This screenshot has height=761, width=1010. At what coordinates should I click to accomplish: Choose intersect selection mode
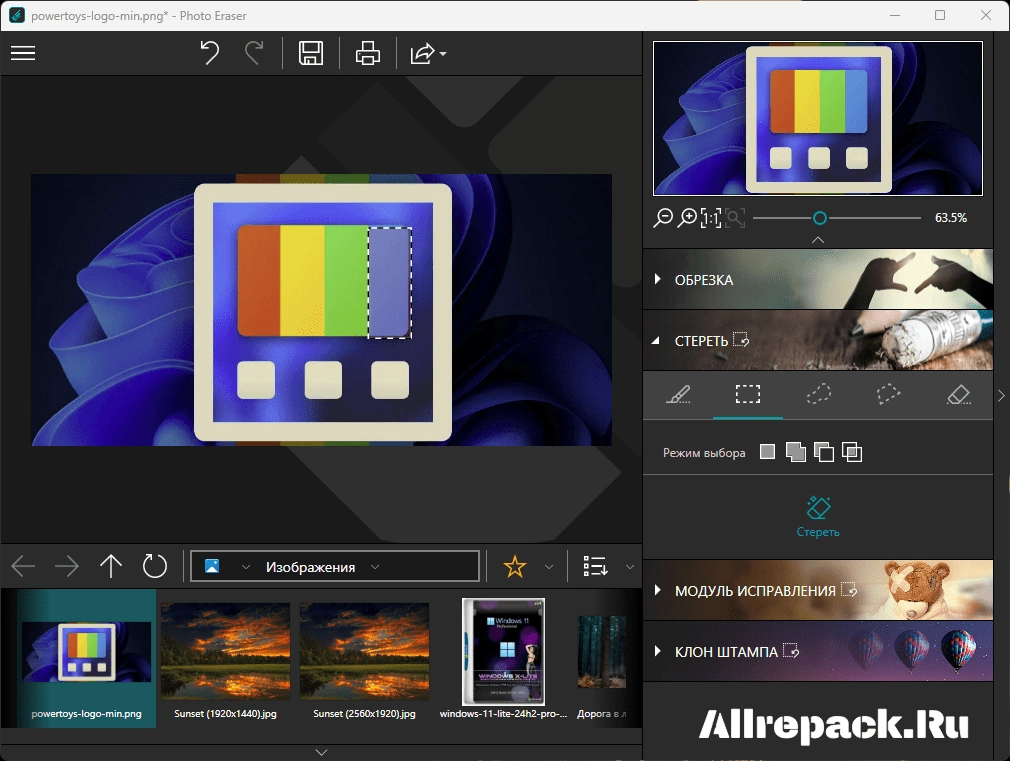pos(852,452)
